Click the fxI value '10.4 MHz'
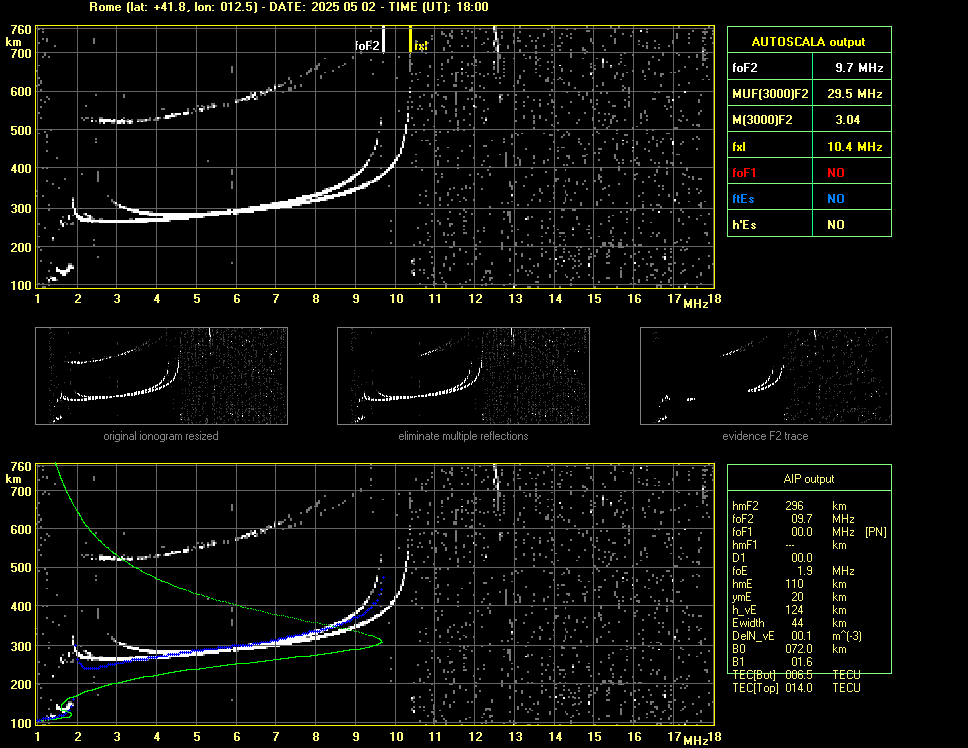The image size is (968, 748). (854, 147)
